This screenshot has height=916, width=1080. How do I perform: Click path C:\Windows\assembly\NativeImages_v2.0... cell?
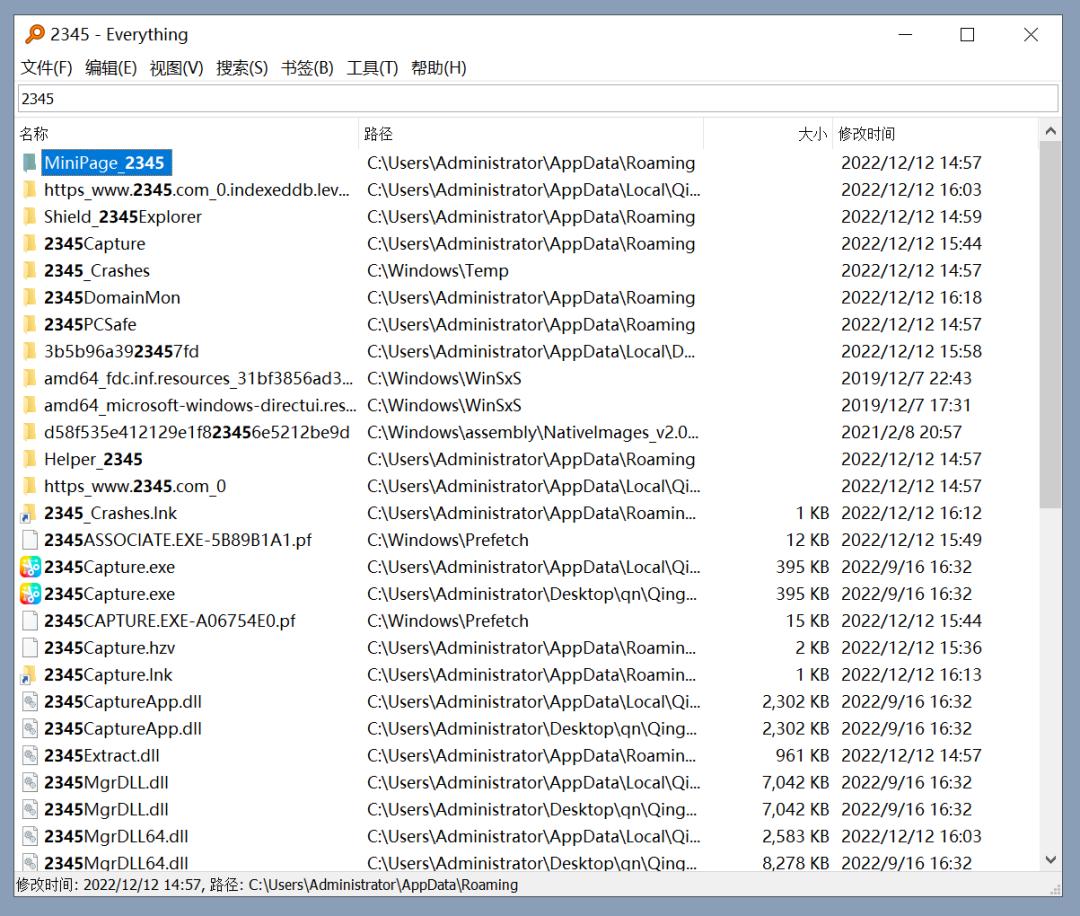(x=532, y=433)
